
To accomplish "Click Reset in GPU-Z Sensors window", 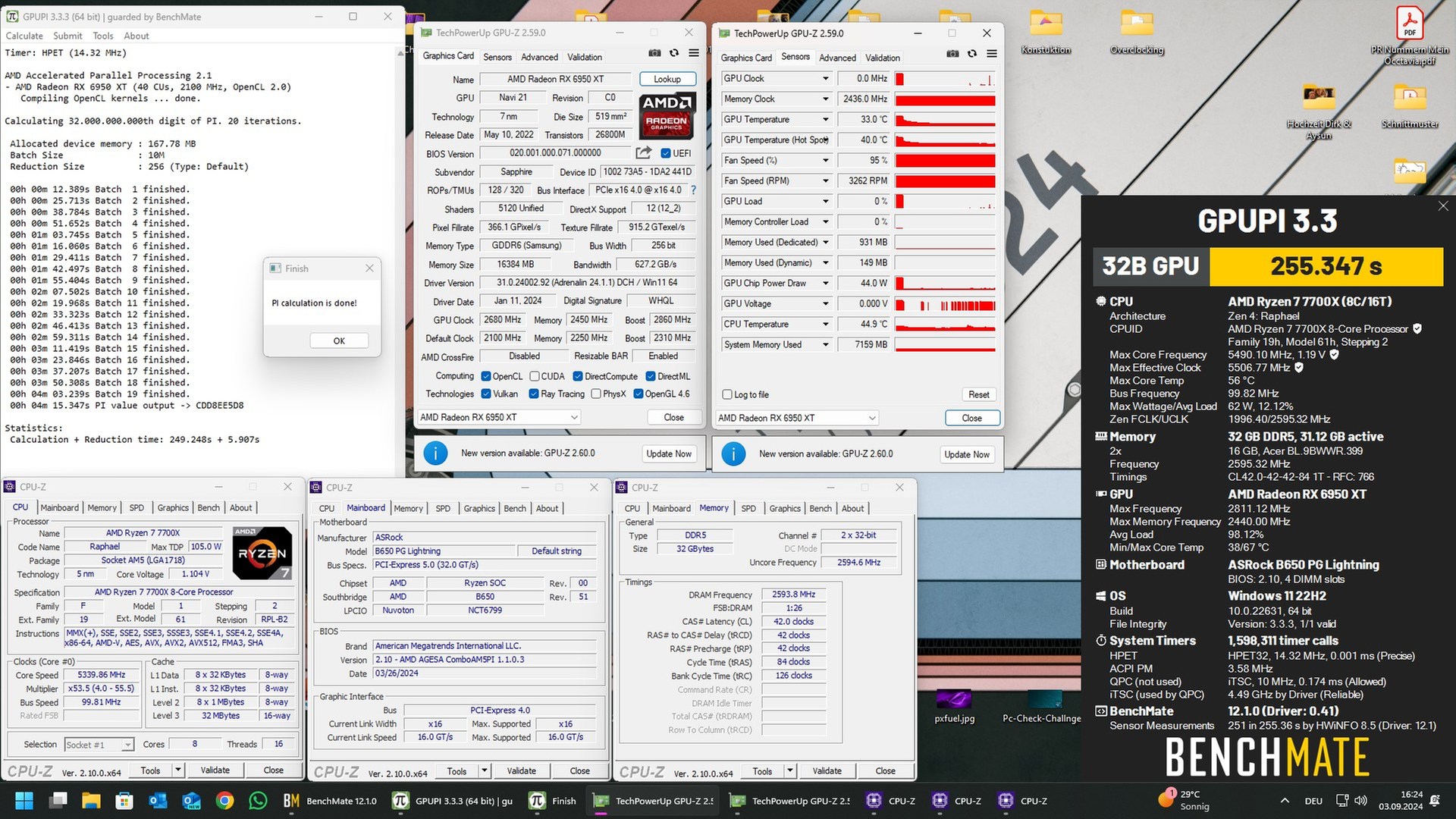I will (979, 395).
